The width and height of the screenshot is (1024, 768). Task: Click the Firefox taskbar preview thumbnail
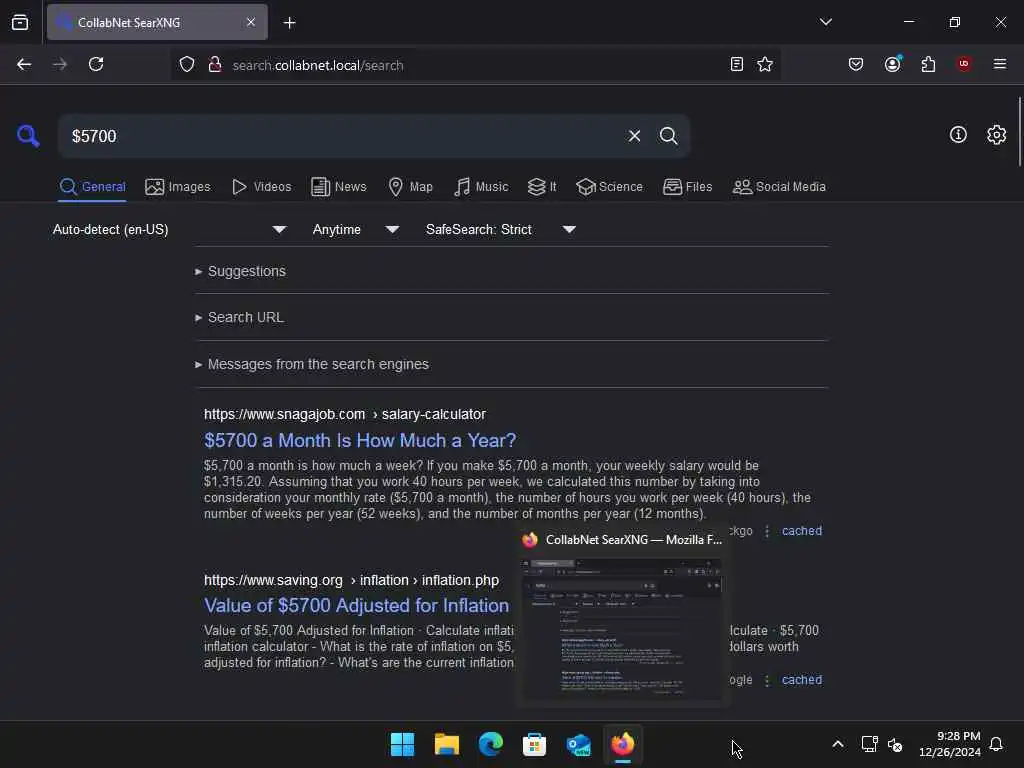click(622, 628)
